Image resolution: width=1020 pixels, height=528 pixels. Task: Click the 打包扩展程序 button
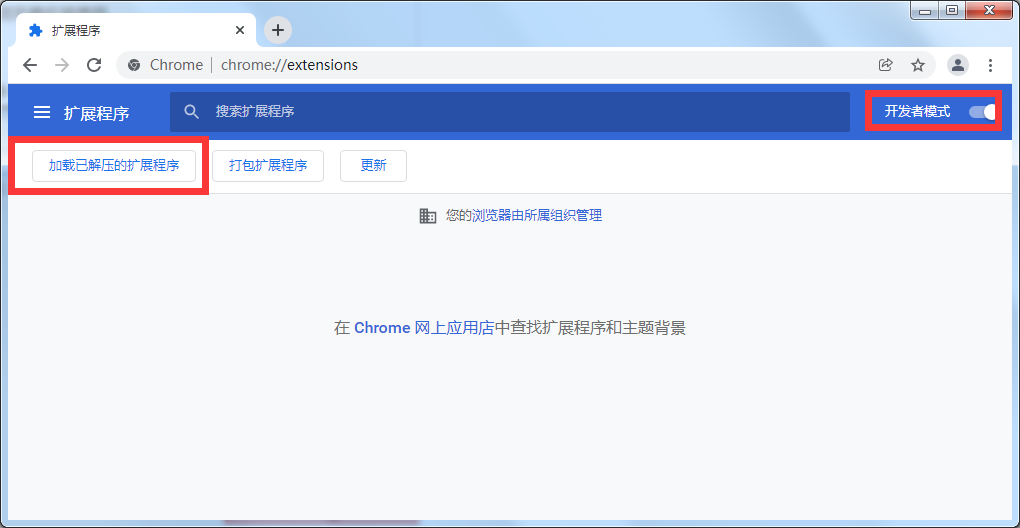pos(268,166)
